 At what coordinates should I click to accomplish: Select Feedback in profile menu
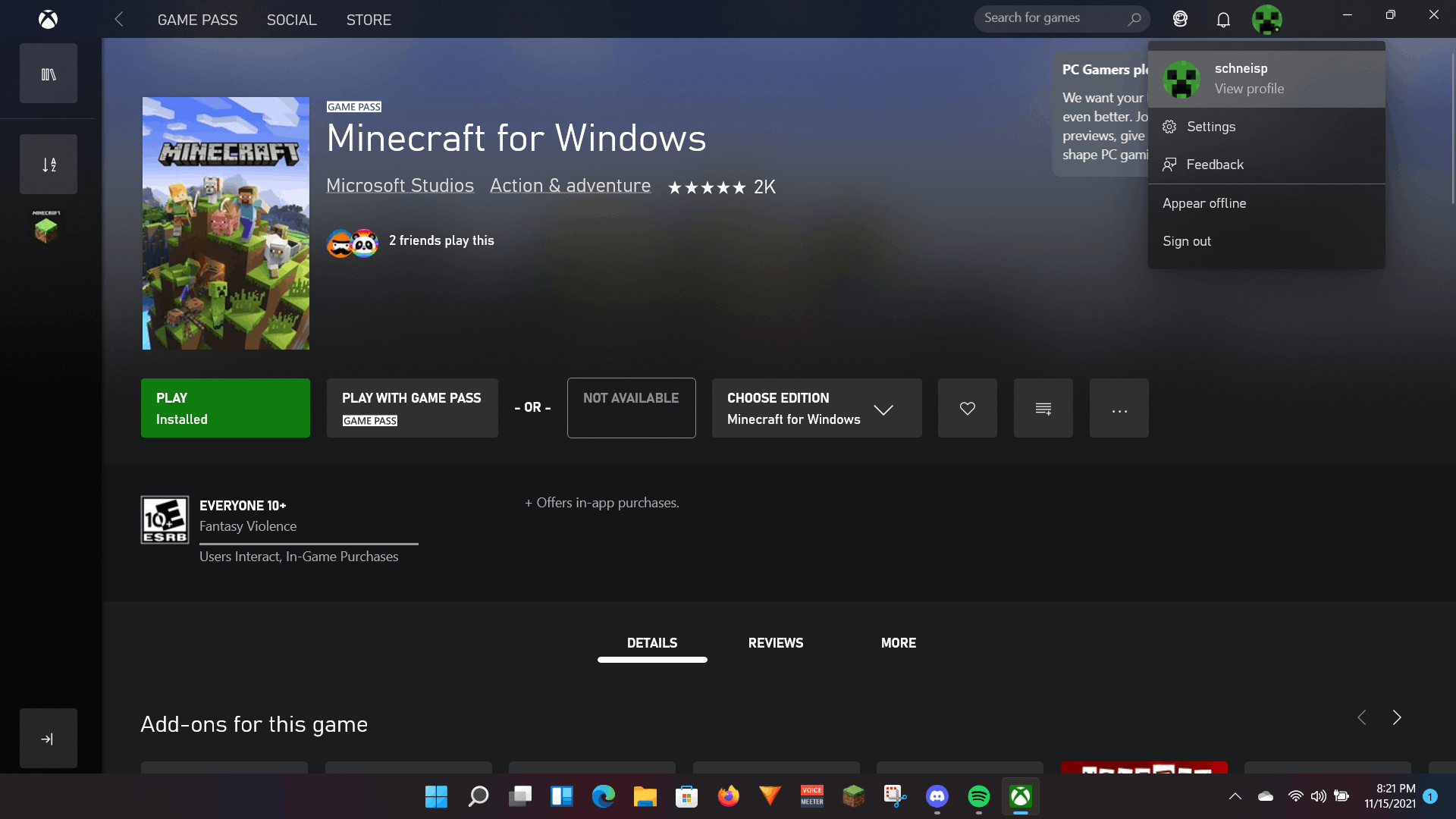pos(1266,165)
